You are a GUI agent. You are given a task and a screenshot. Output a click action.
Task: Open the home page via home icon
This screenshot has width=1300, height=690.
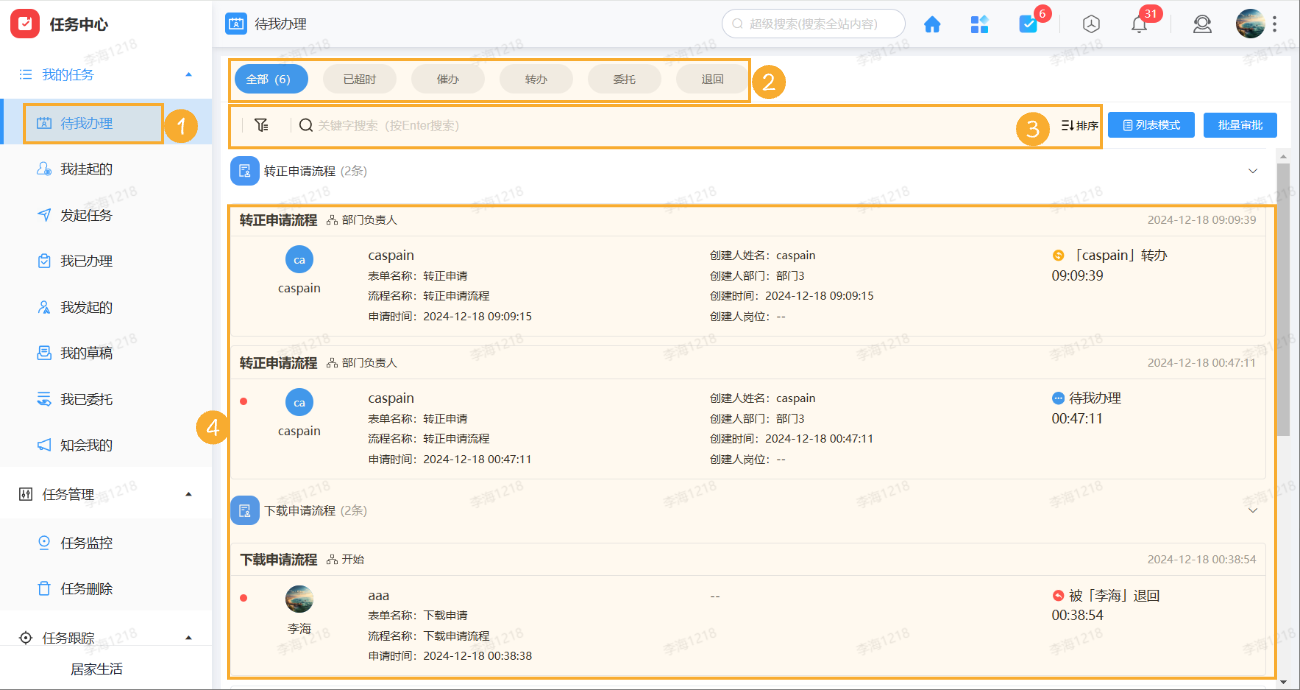coord(931,23)
